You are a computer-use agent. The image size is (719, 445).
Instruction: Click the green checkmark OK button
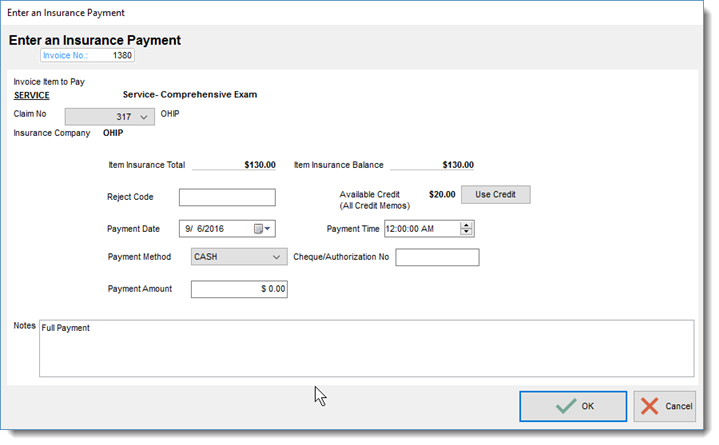coord(573,406)
